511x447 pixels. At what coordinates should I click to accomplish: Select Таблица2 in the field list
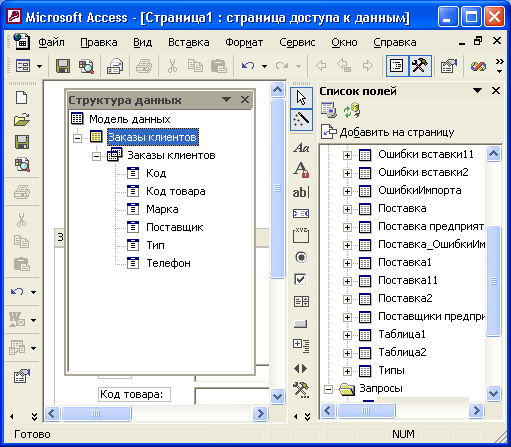402,352
